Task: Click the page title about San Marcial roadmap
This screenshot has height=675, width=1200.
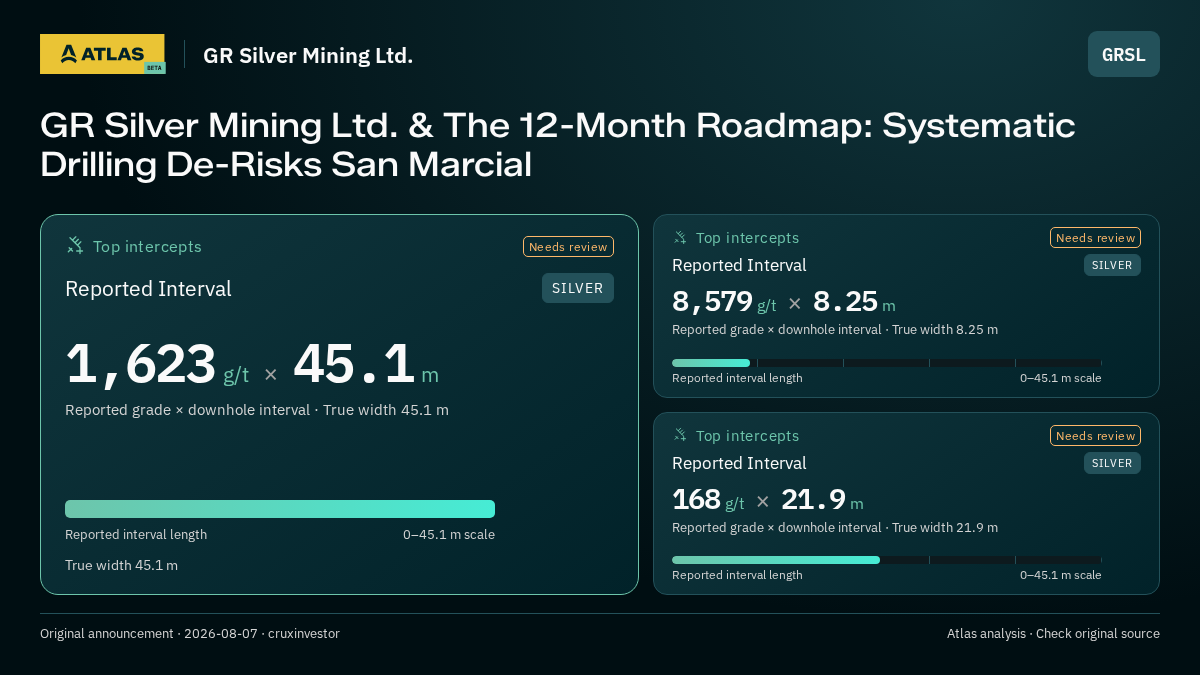Action: [558, 144]
